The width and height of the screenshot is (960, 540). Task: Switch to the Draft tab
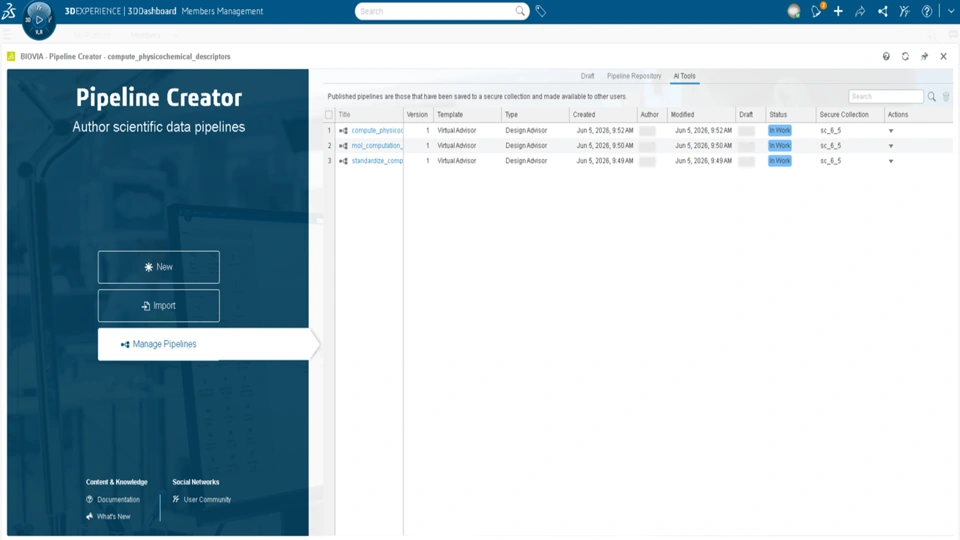coord(587,76)
